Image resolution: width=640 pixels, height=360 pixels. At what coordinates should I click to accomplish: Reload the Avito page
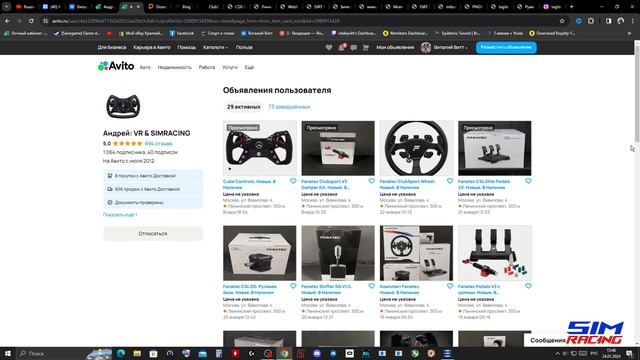click(31, 21)
